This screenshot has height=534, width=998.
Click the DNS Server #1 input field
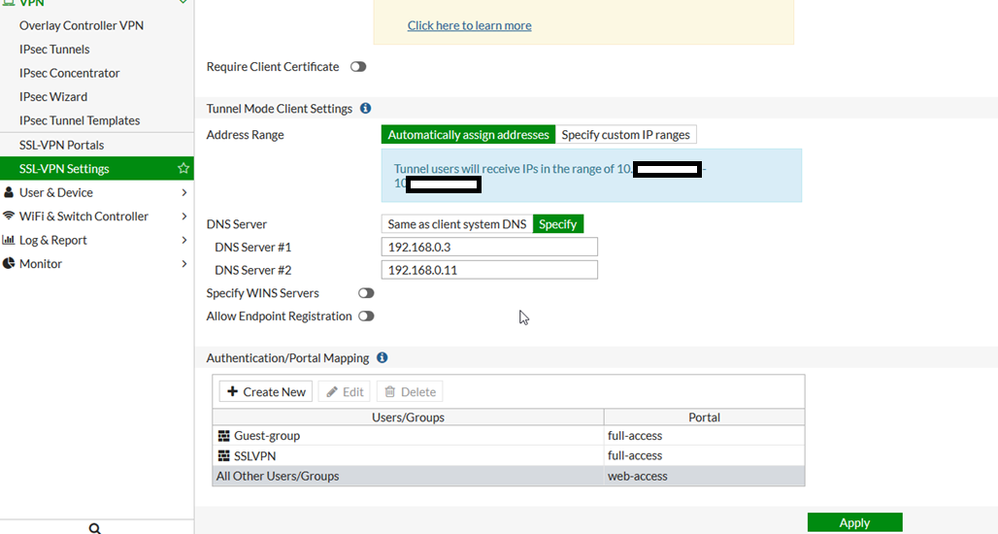pos(489,247)
